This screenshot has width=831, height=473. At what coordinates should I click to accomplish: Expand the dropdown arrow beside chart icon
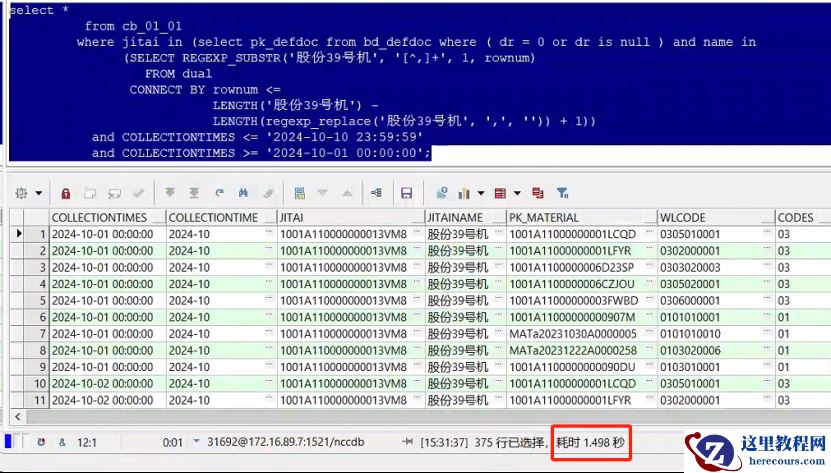coord(481,193)
